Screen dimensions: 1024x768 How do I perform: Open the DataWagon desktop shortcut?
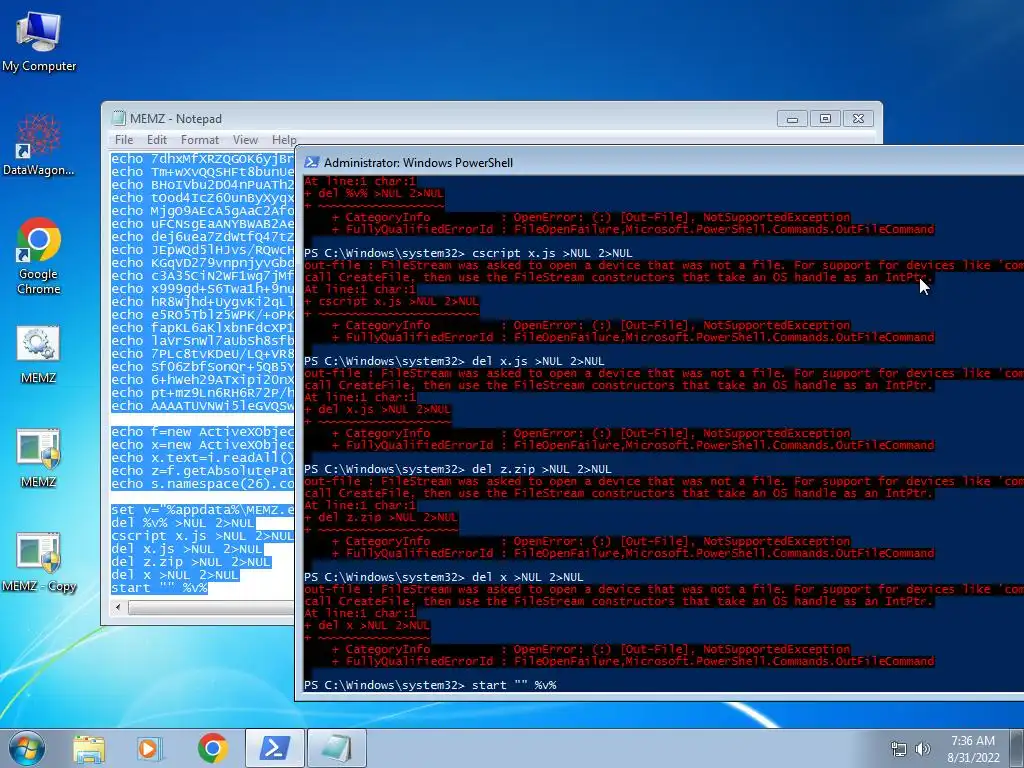(39, 145)
